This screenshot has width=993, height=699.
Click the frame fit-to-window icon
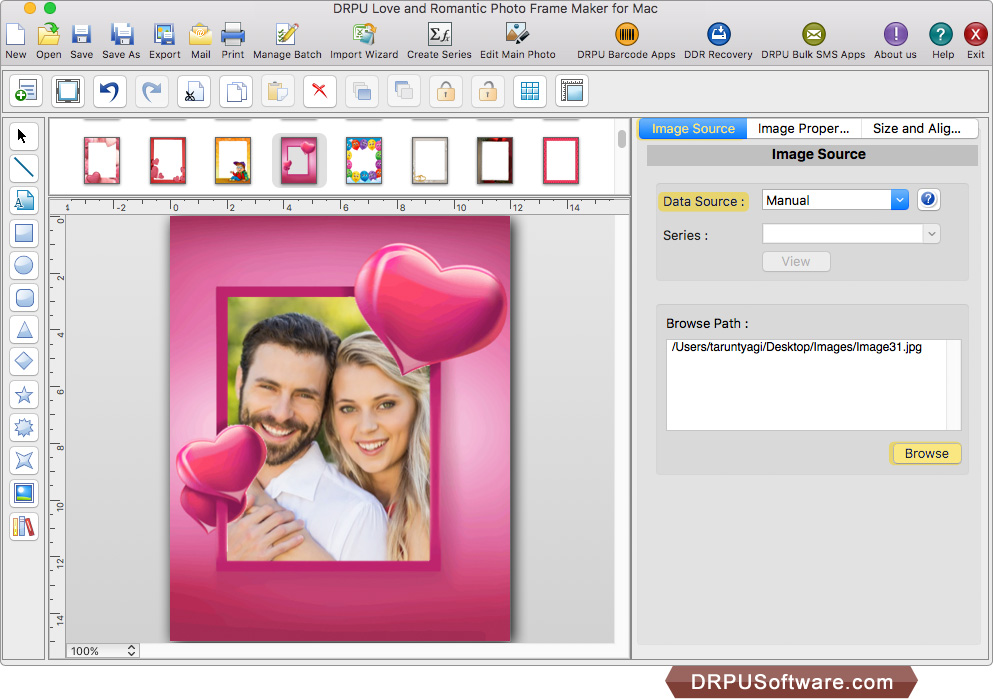tap(68, 92)
